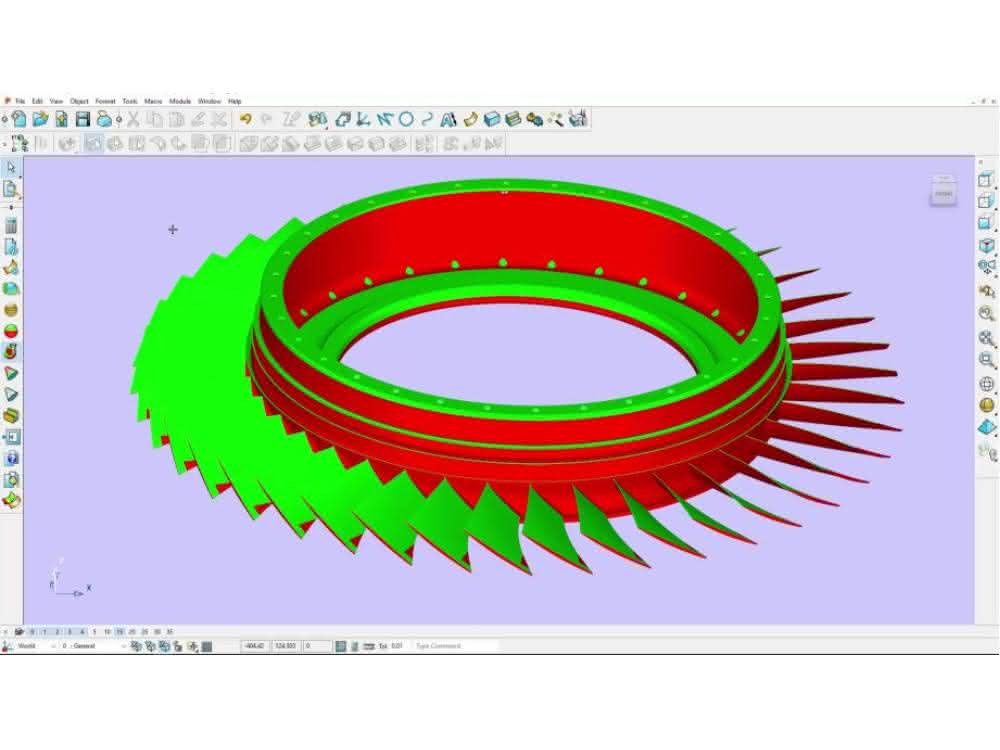Click the help question mark sidebar icon
The height and width of the screenshot is (750, 1000).
[x=11, y=459]
